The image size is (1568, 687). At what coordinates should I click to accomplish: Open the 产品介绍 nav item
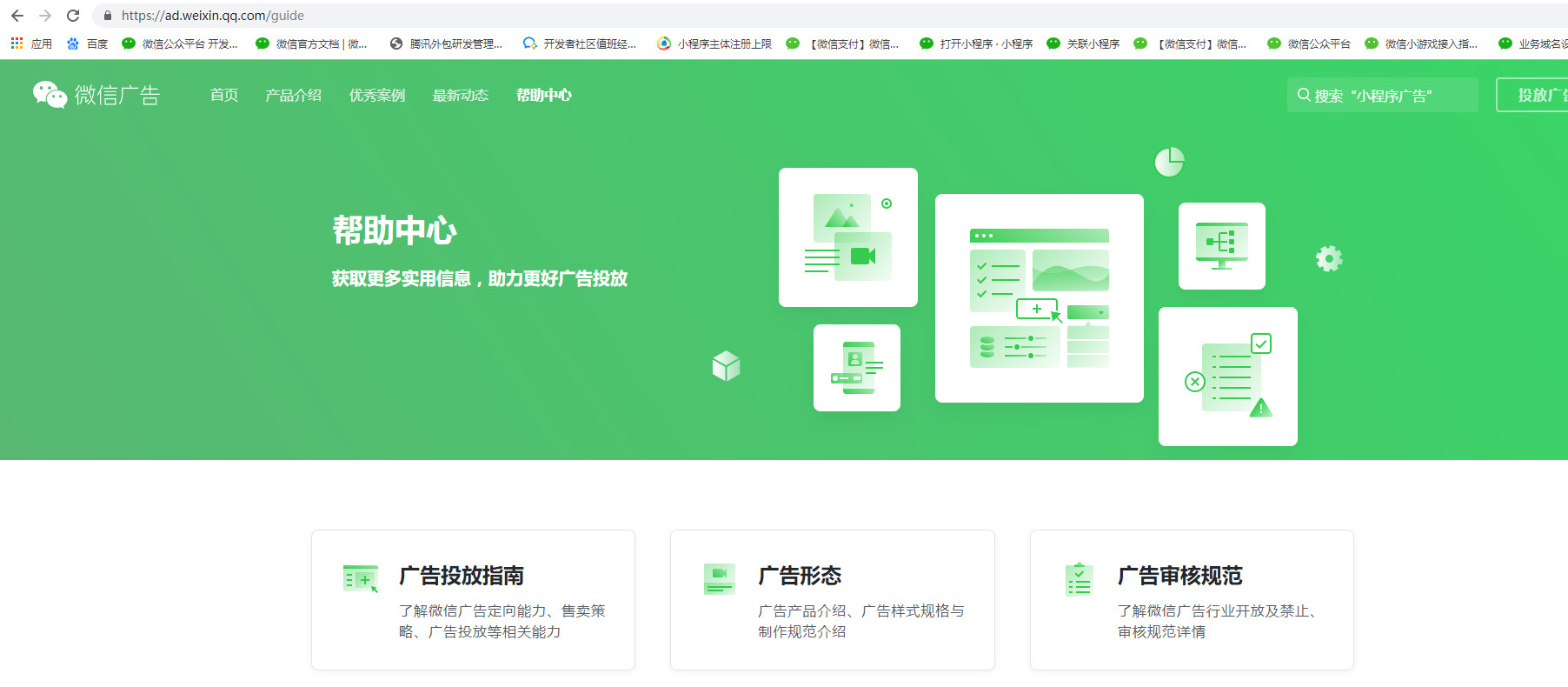(x=294, y=95)
